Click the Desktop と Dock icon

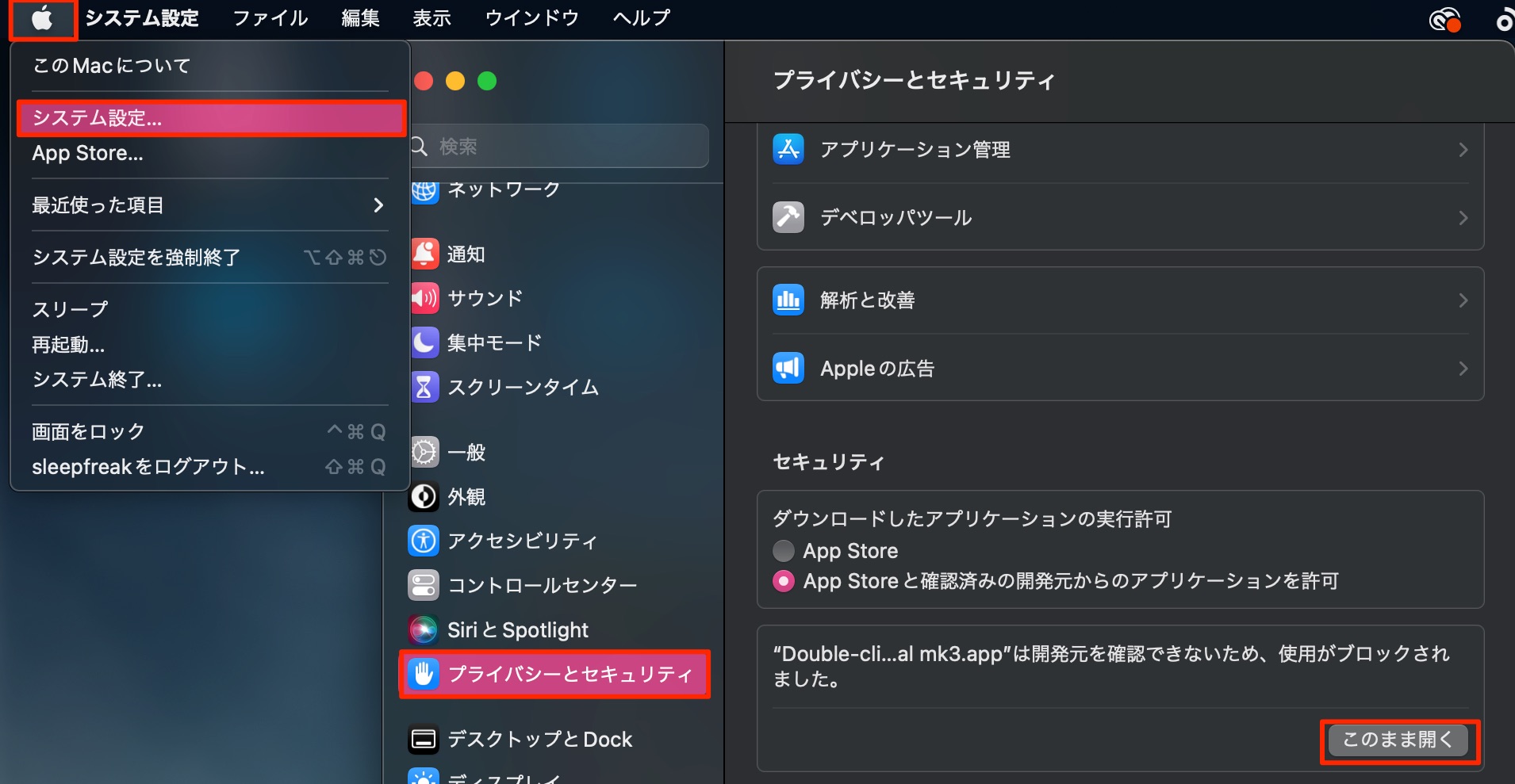424,739
